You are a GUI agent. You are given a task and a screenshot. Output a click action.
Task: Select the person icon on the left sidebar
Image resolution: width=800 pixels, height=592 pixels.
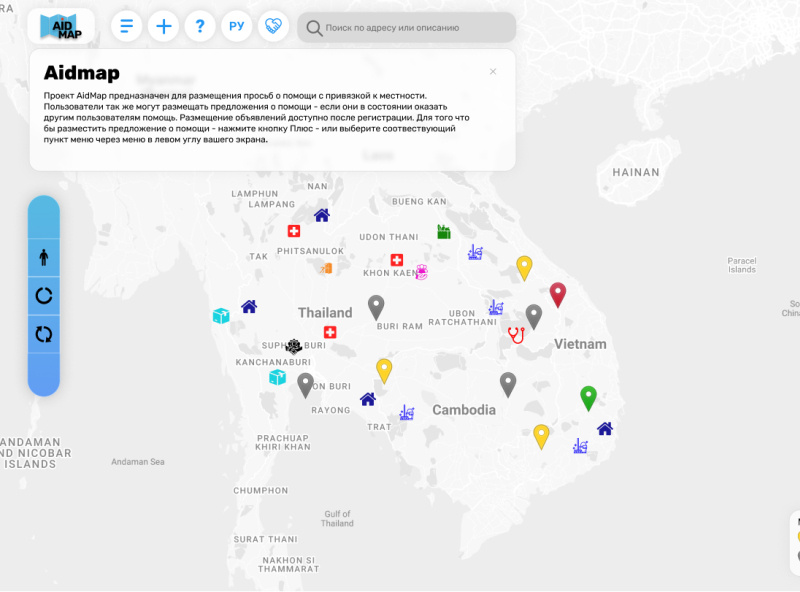[44, 257]
